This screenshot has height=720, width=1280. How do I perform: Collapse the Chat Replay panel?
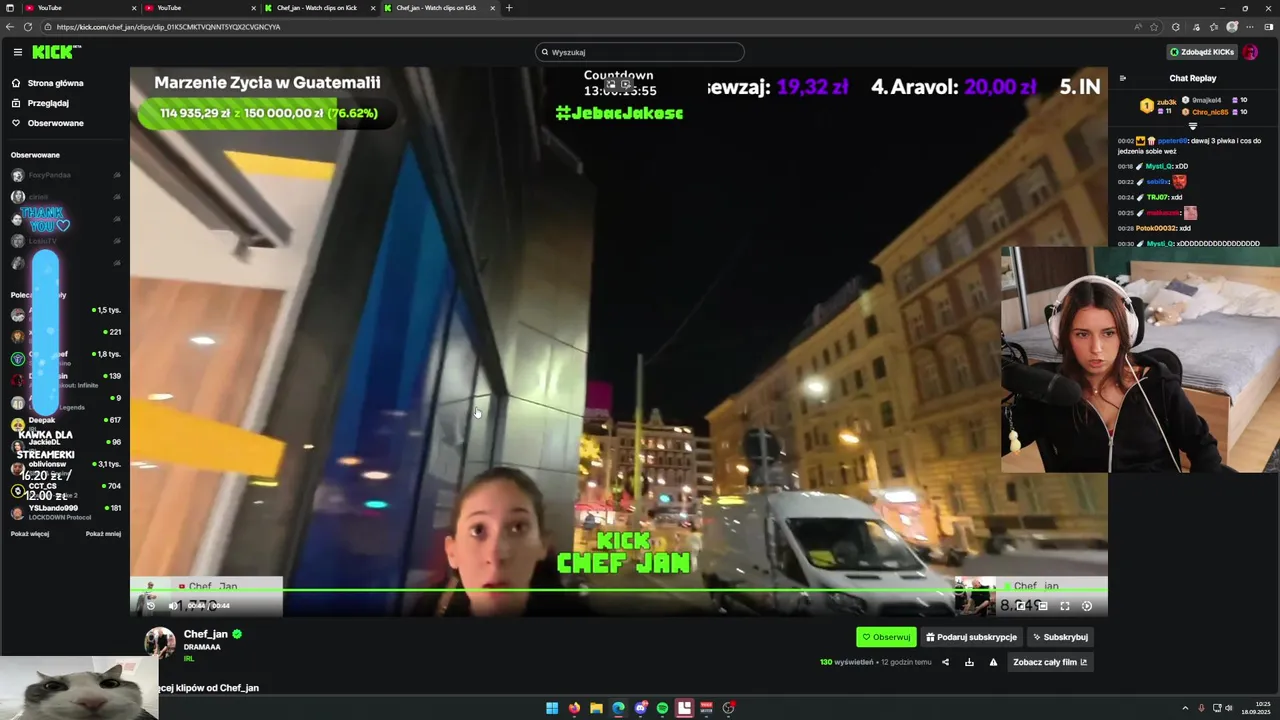(x=1122, y=78)
